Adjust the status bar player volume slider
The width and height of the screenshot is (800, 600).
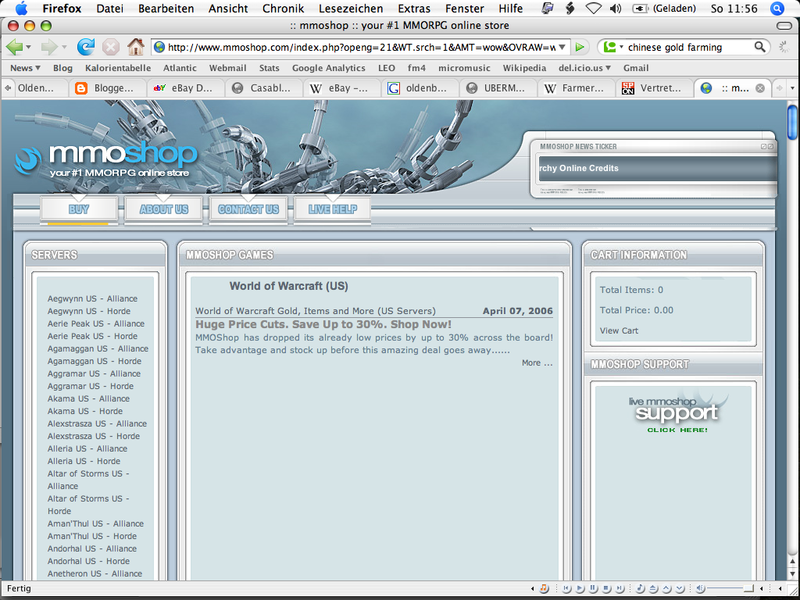(731, 589)
